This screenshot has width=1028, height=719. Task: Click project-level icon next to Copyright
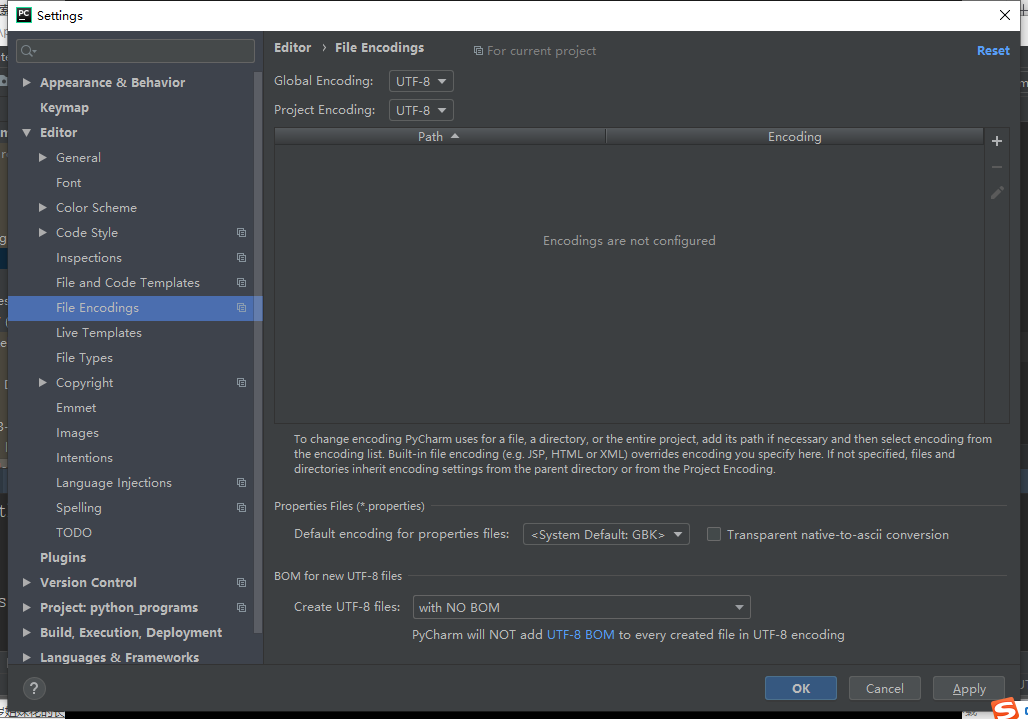(241, 383)
